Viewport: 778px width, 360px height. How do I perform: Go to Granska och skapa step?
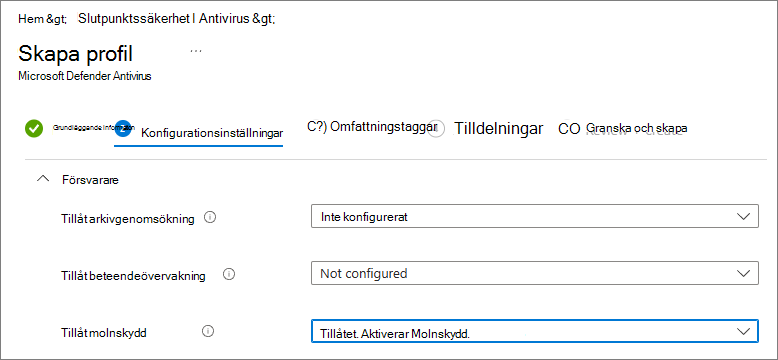point(636,128)
